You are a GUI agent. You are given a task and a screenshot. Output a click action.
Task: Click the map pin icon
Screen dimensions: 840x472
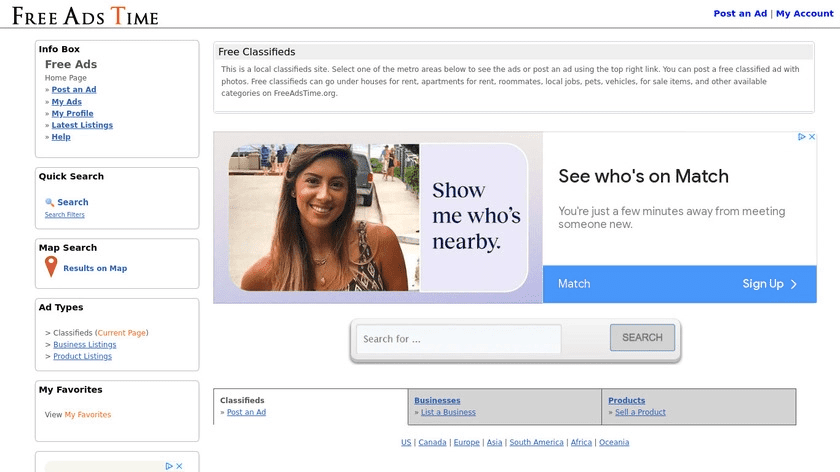click(51, 266)
